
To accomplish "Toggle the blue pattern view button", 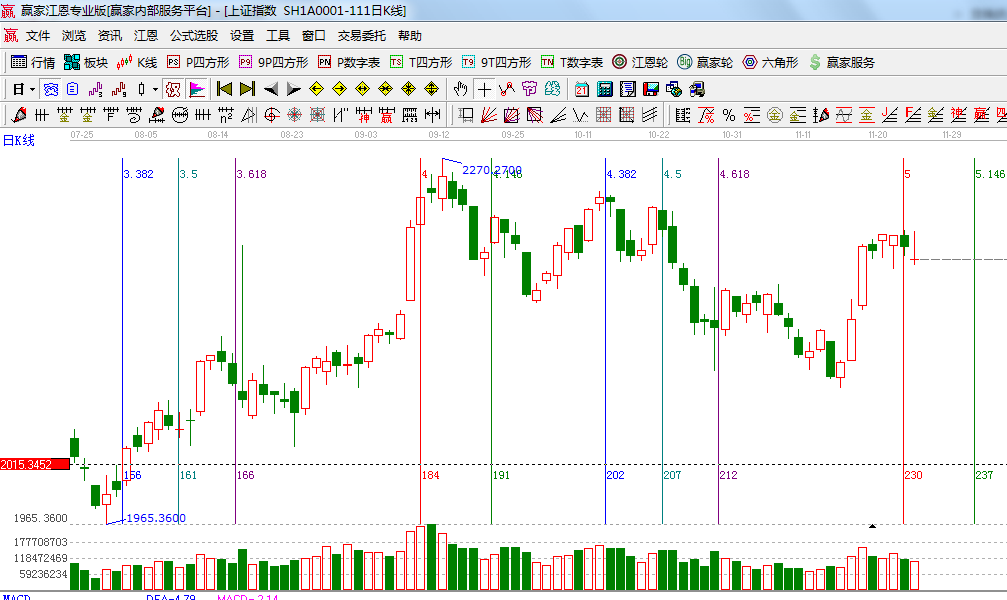I will click(x=50, y=89).
